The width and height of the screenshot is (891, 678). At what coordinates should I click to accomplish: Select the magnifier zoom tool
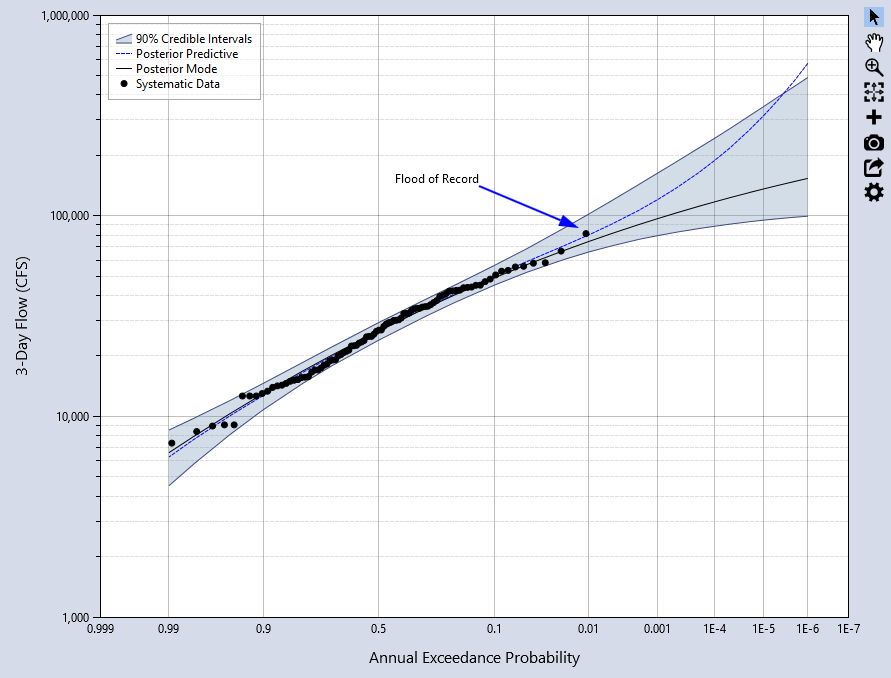tap(873, 66)
